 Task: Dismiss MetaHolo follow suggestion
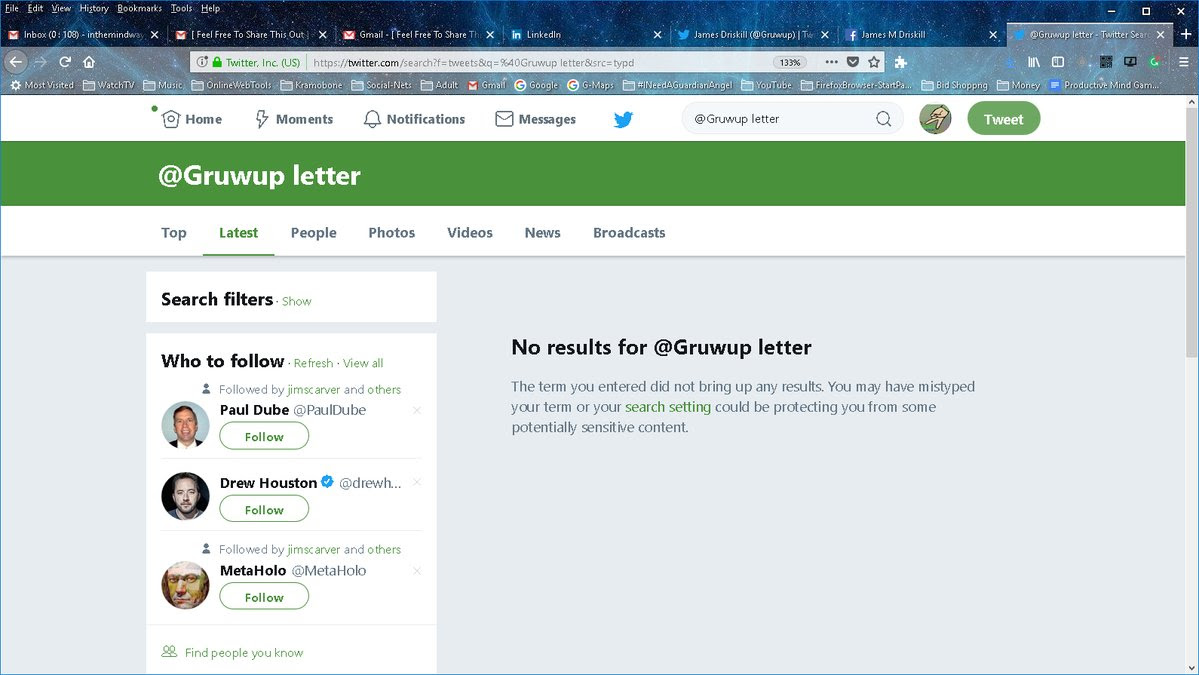coord(417,571)
